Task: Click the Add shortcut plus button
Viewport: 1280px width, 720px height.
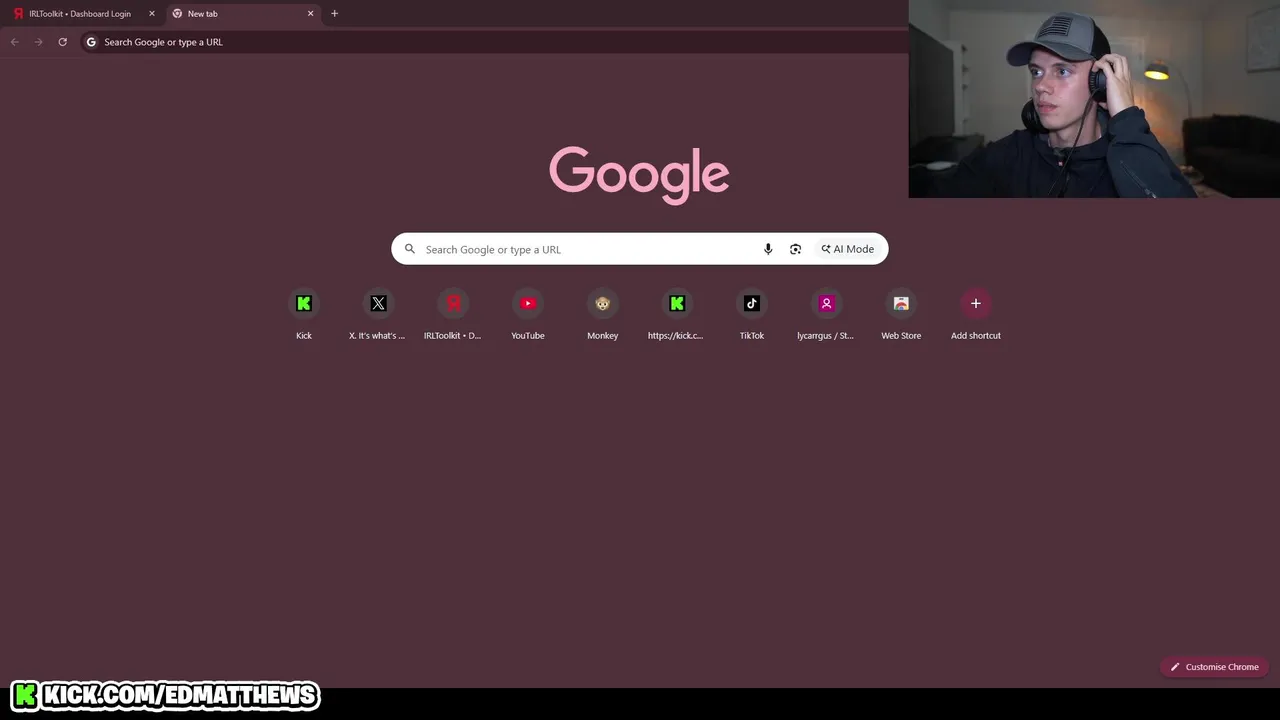Action: tap(976, 303)
